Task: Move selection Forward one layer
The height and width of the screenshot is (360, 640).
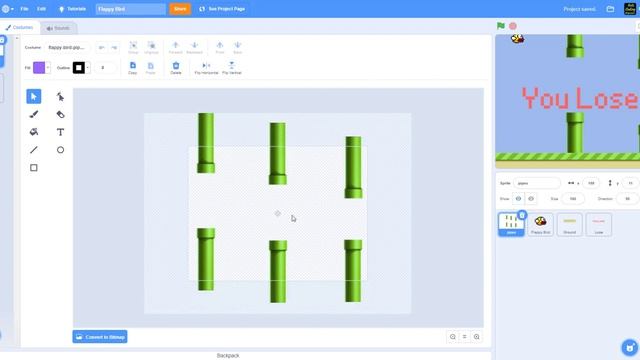Action: pos(176,47)
